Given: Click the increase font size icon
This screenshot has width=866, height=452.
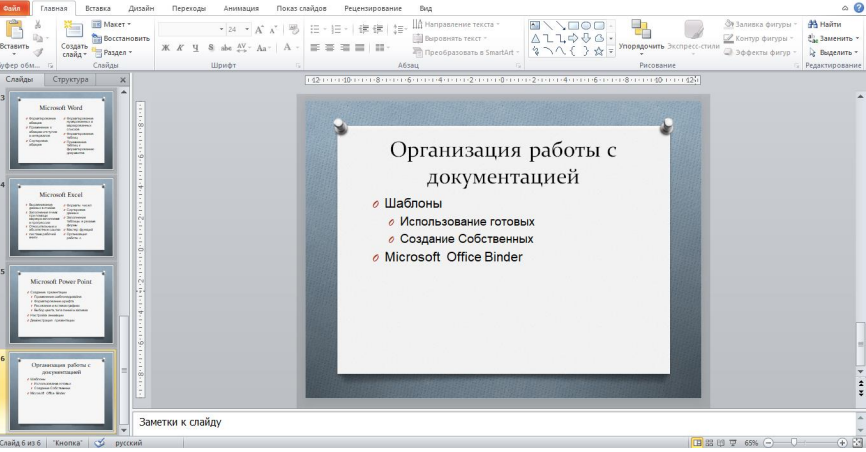Looking at the screenshot, I should 259,30.
